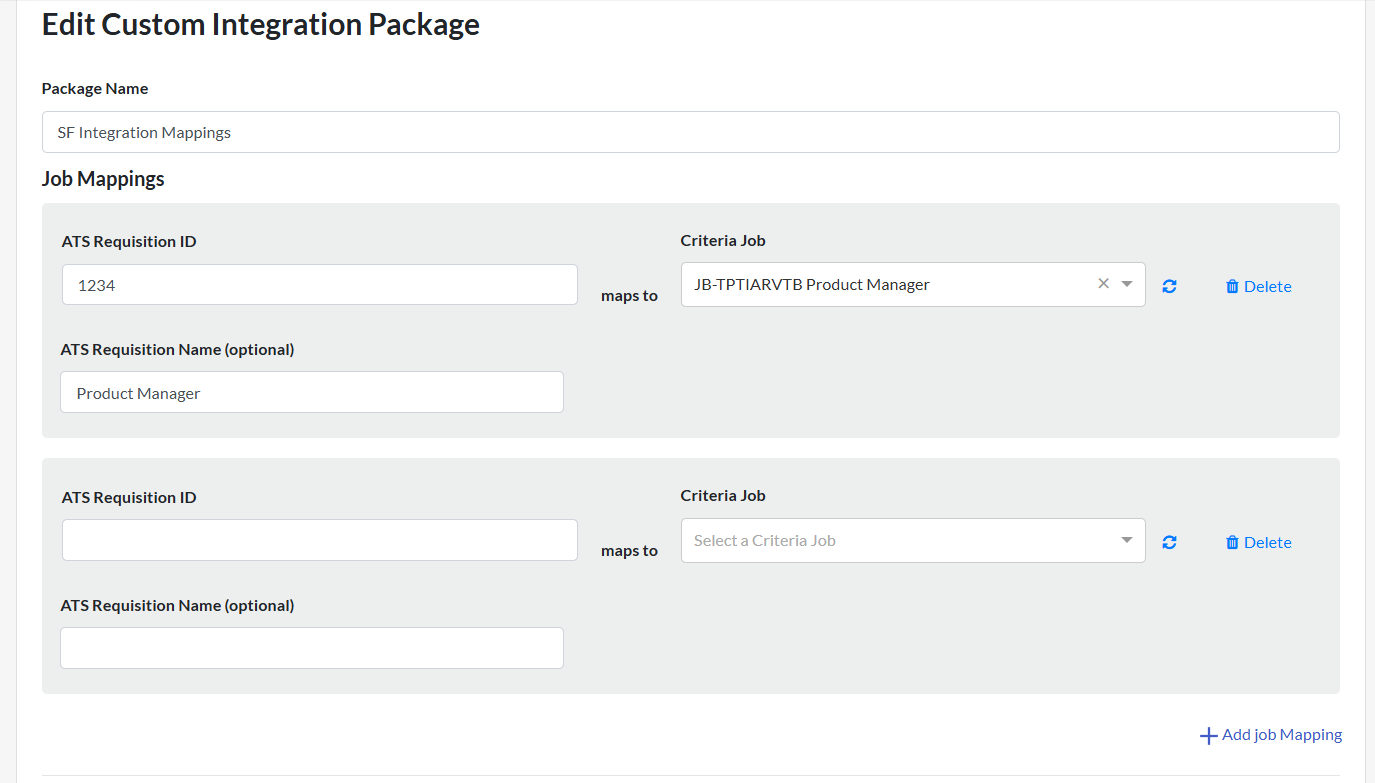Expand the arrow on the JB-TPTIARVTB dropdown
This screenshot has height=783, width=1375.
point(1127,284)
